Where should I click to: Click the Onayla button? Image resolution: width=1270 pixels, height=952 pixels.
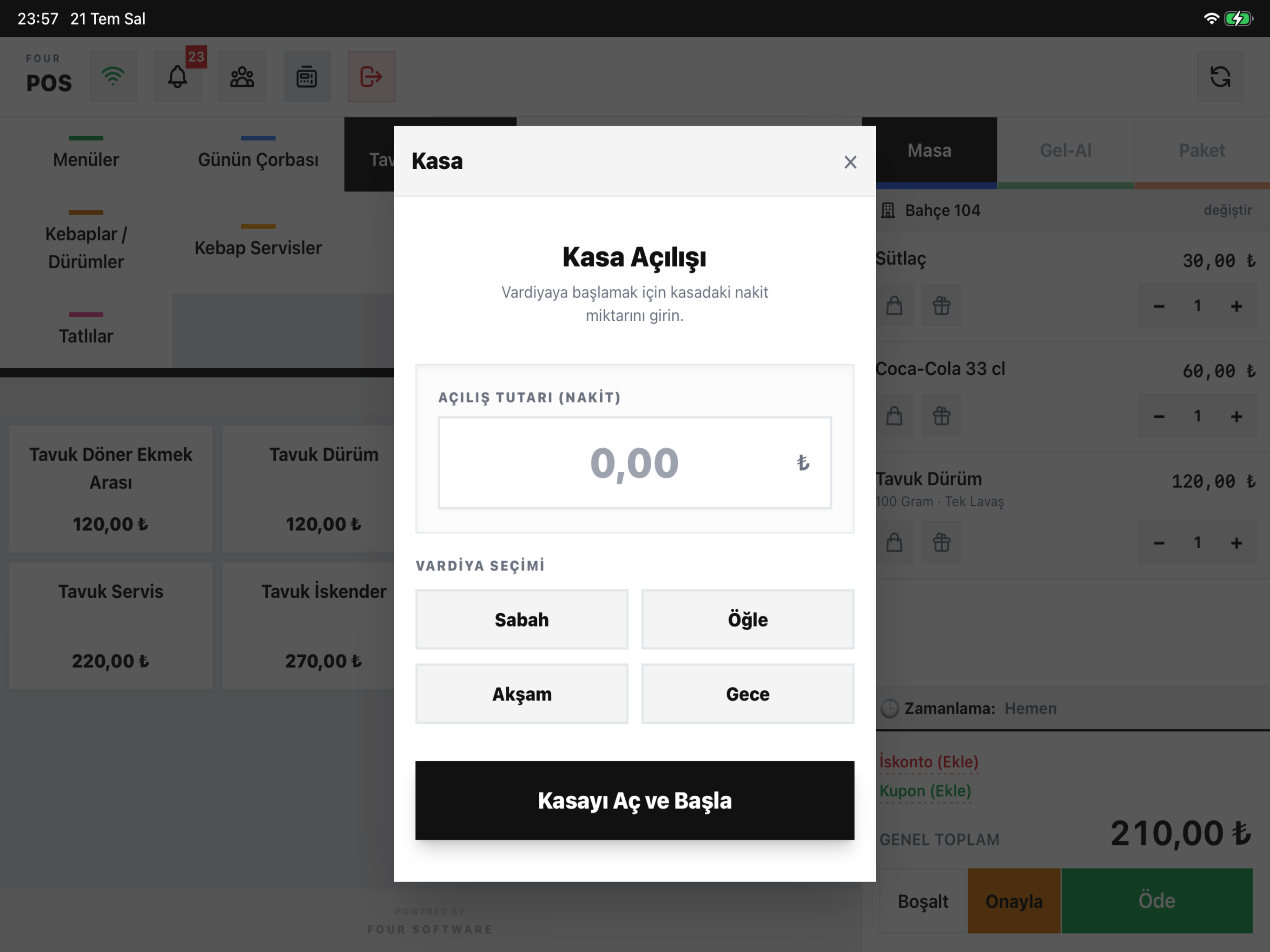click(1014, 901)
